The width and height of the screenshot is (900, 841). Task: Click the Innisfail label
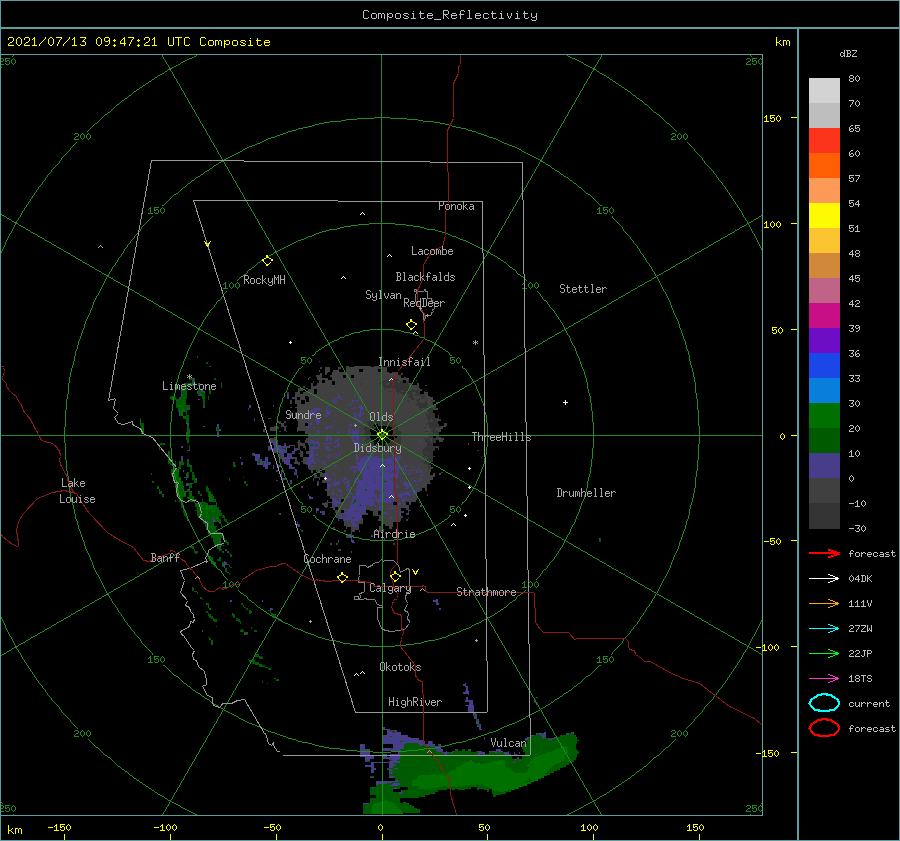coord(404,362)
